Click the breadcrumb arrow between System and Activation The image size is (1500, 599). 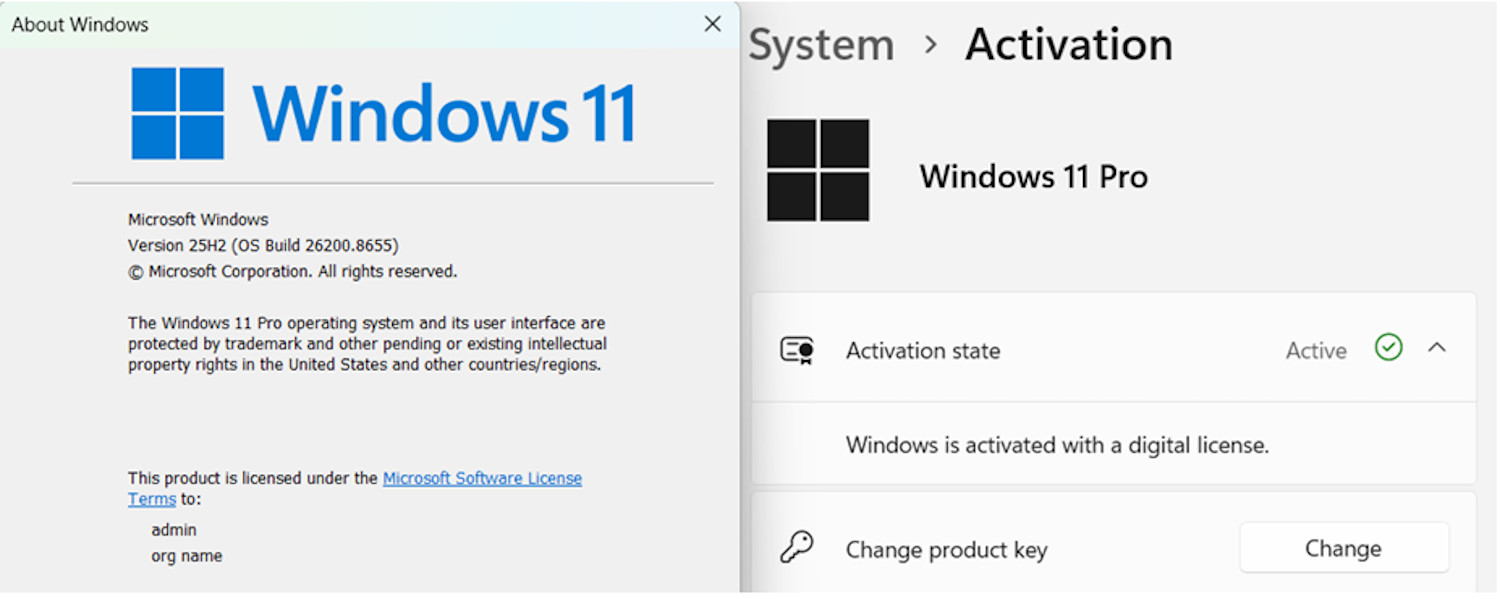(931, 45)
